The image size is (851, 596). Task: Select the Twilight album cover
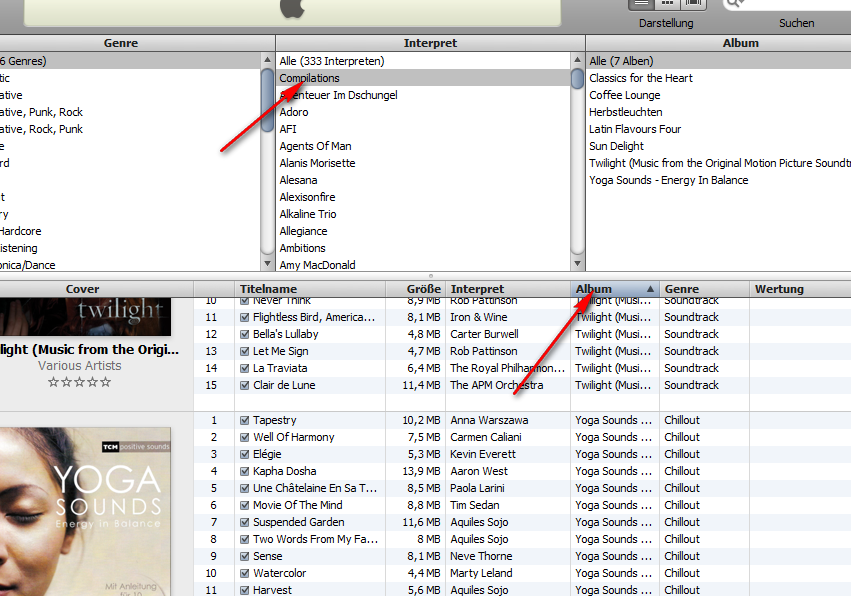[x=85, y=316]
